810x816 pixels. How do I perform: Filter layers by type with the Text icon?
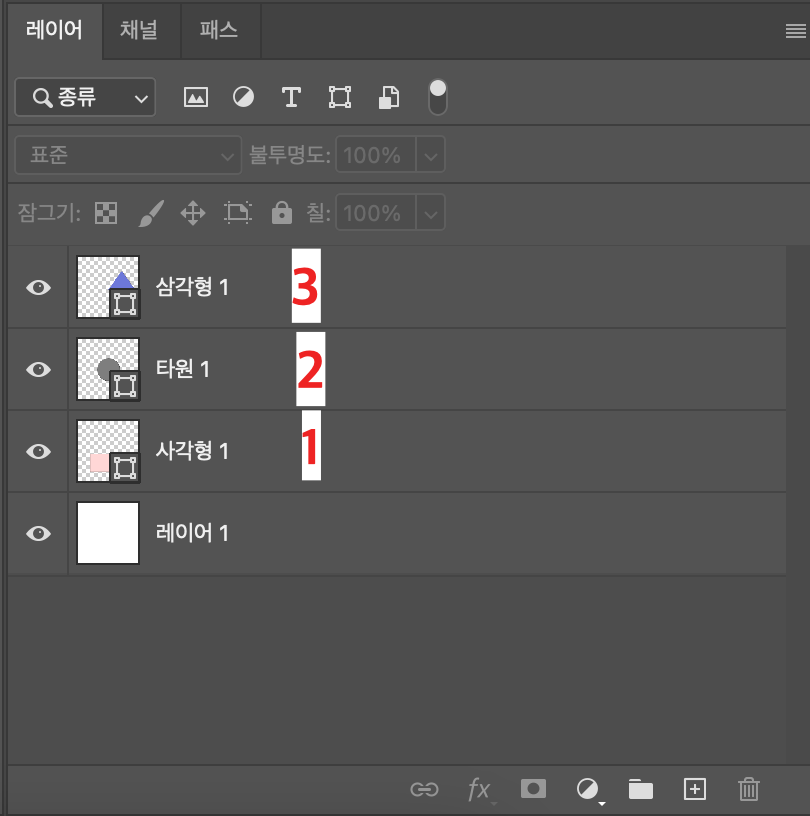(291, 97)
